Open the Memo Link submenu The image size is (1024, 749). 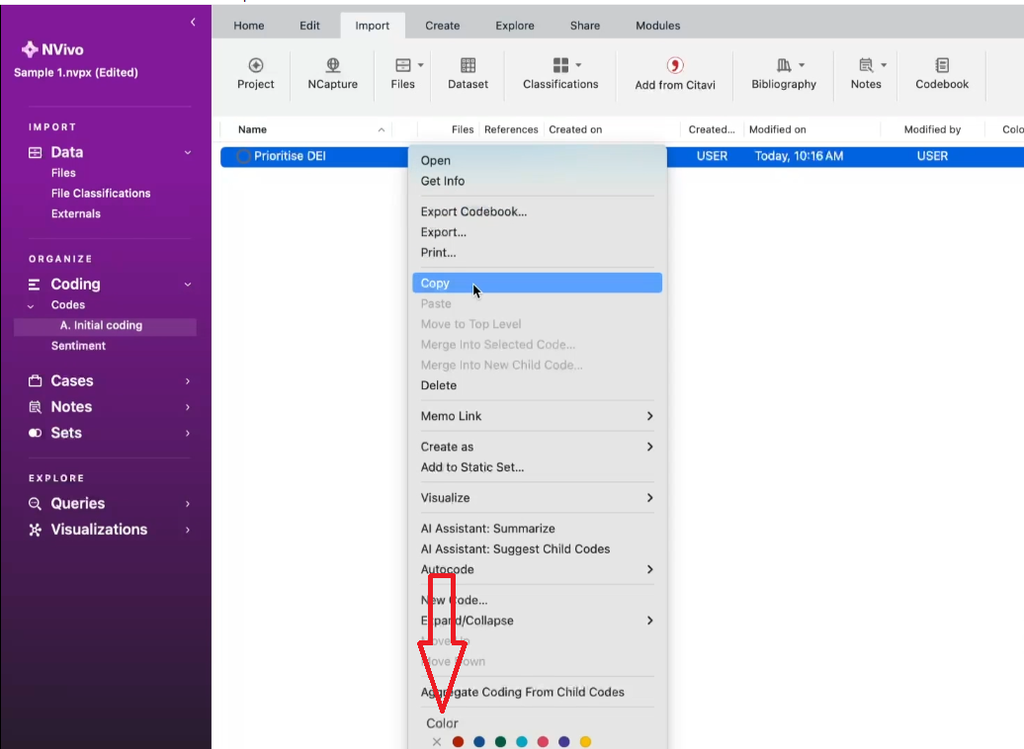[x=537, y=416]
